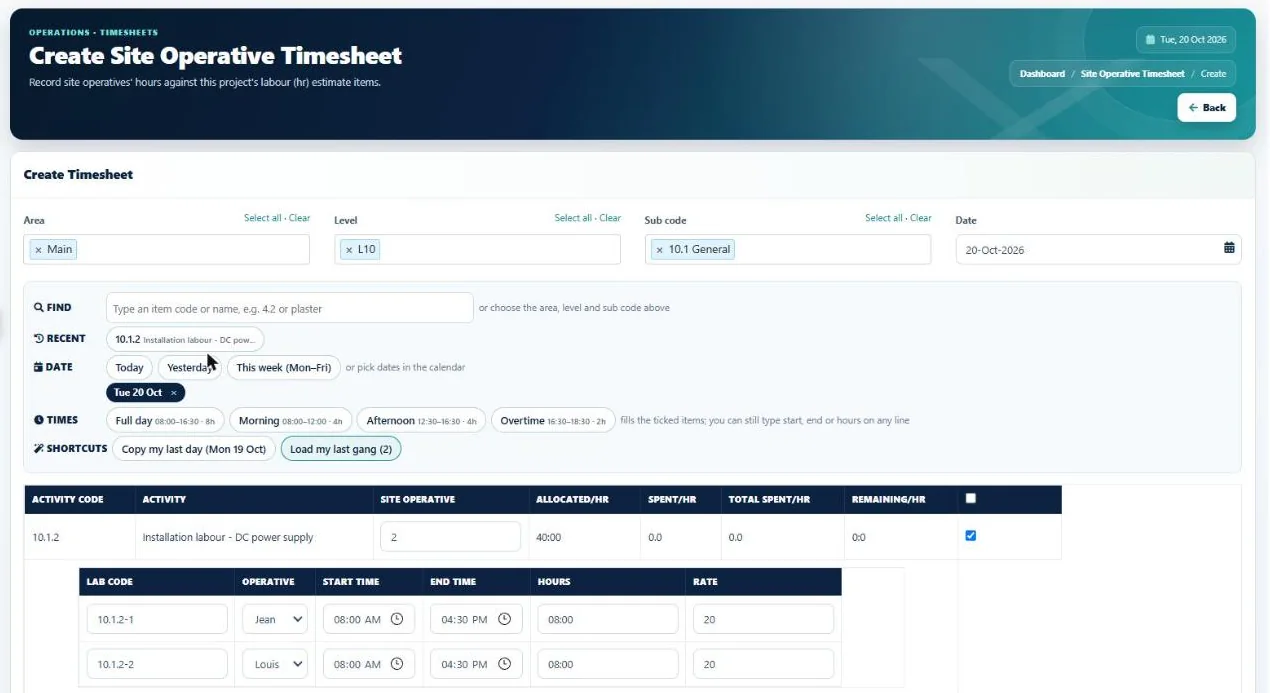Screen dimensions: 1270x693
Task: Apply Overtime 16:30–18:30 times
Action: pyautogui.click(x=553, y=421)
